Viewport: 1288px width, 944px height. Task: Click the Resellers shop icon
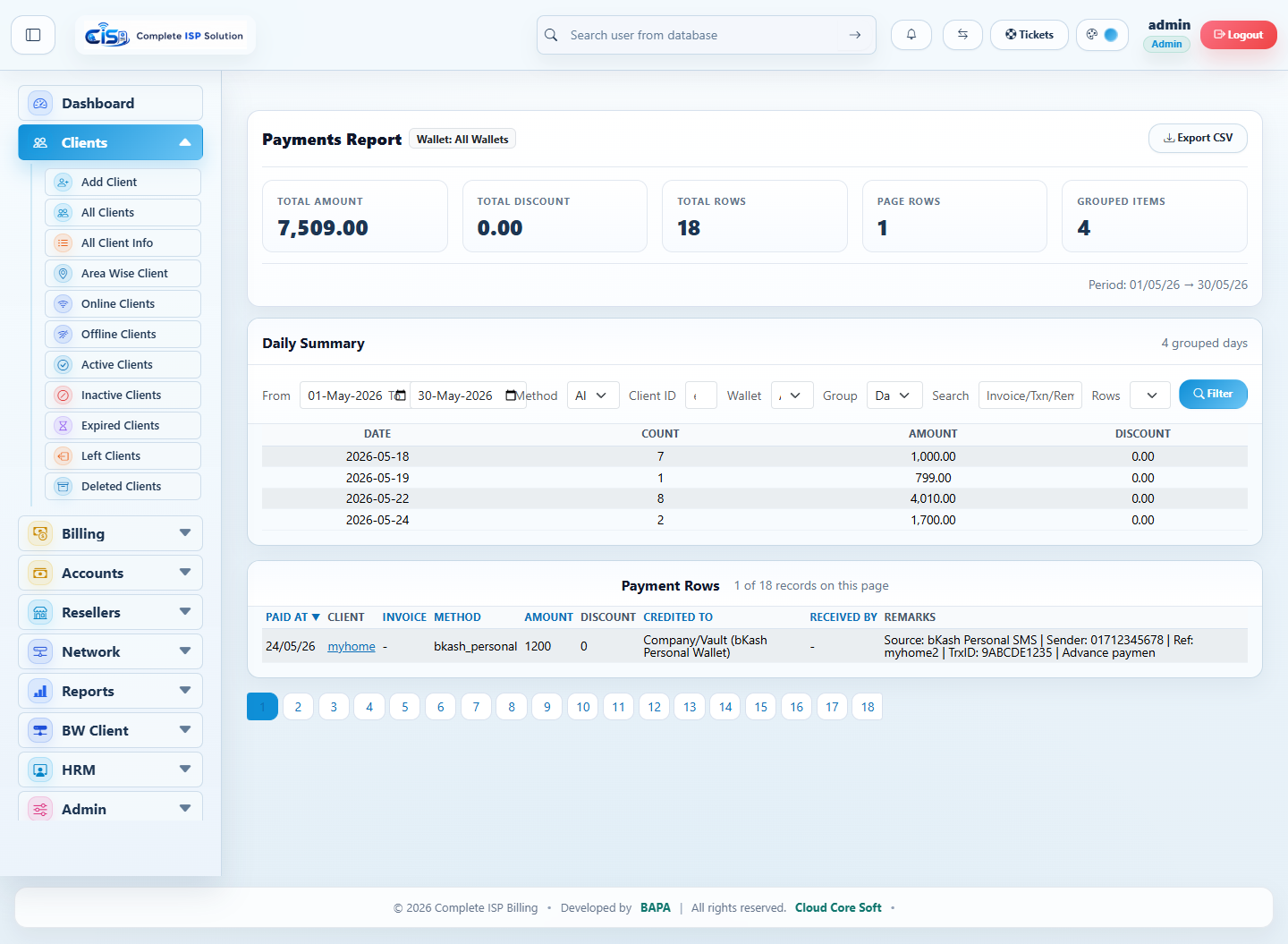point(40,613)
